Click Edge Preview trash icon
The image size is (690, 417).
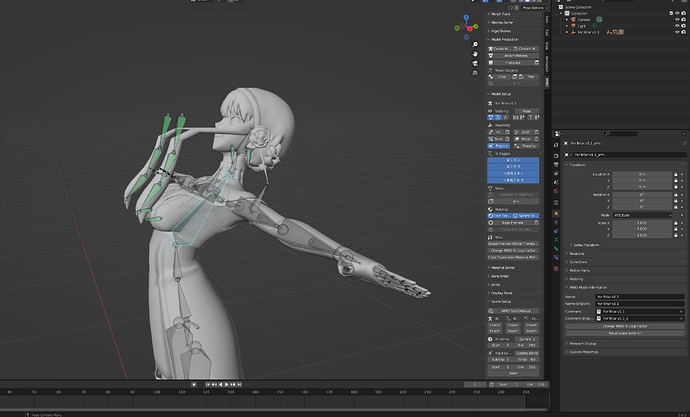point(536,223)
